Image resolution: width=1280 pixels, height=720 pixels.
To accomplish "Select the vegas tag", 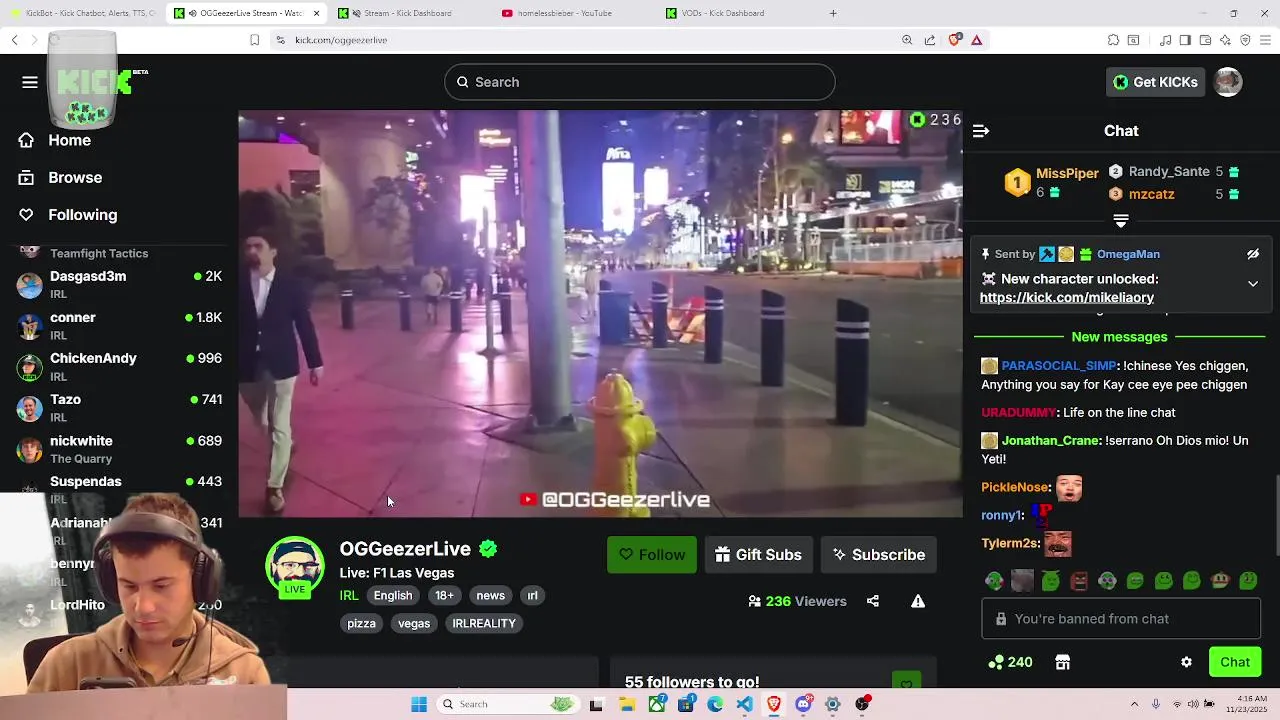I will (x=414, y=623).
